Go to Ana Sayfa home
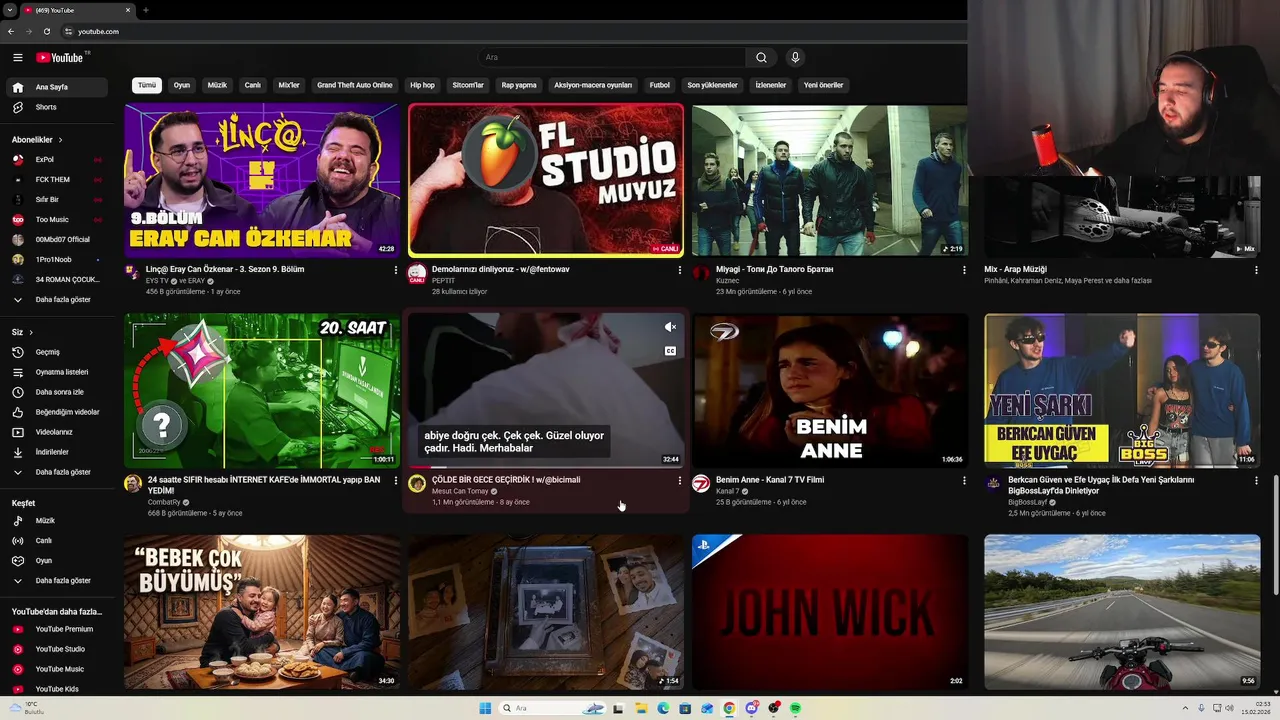The image size is (1280, 720). pos(56,87)
